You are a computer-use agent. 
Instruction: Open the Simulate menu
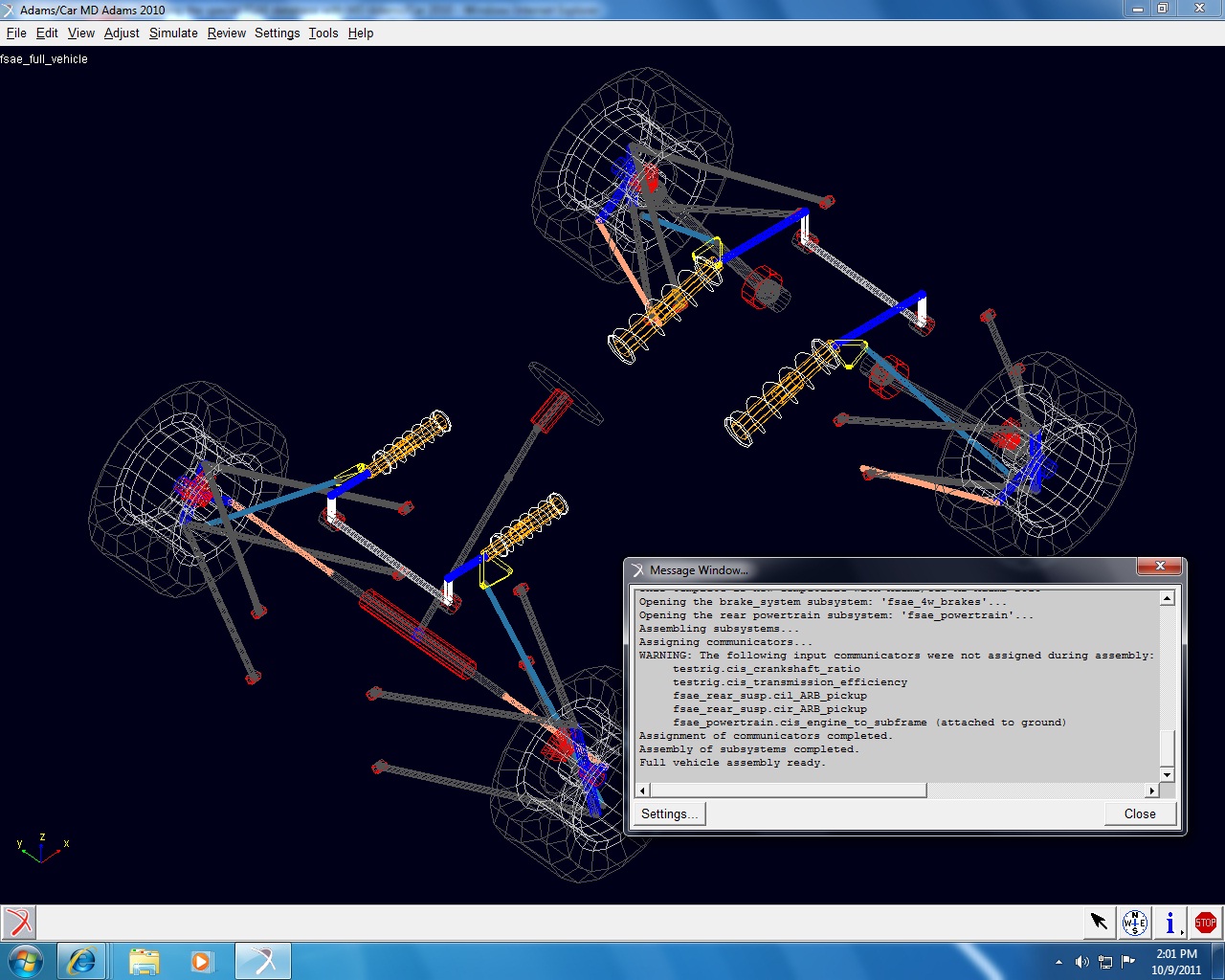(173, 33)
